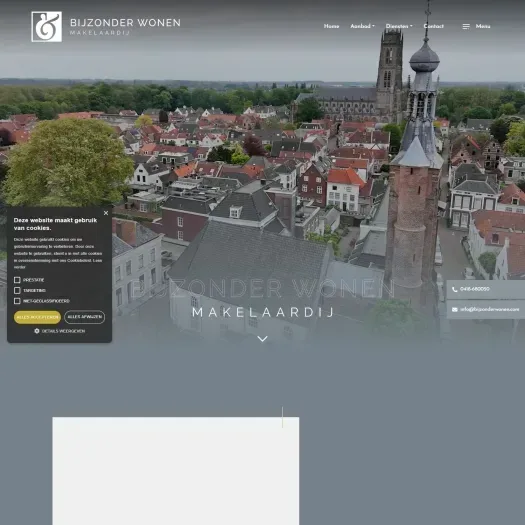Call the phone number 0418-680050
The height and width of the screenshot is (525, 525).
click(x=475, y=289)
